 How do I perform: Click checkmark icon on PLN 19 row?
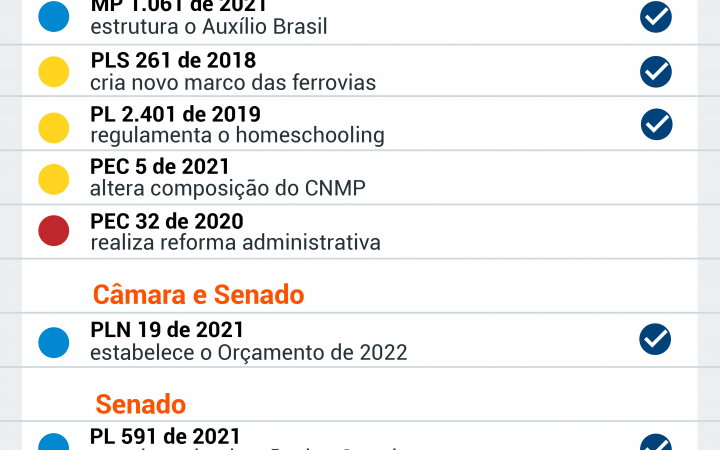tap(655, 339)
